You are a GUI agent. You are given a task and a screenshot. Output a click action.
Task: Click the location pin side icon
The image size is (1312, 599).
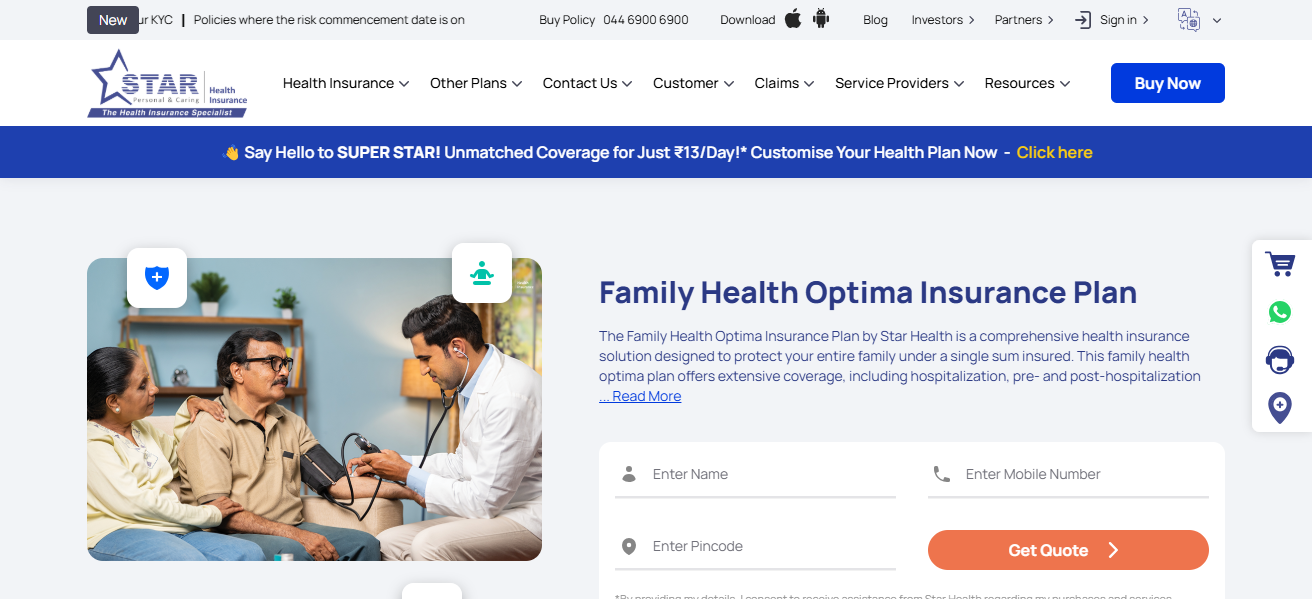pos(1280,407)
